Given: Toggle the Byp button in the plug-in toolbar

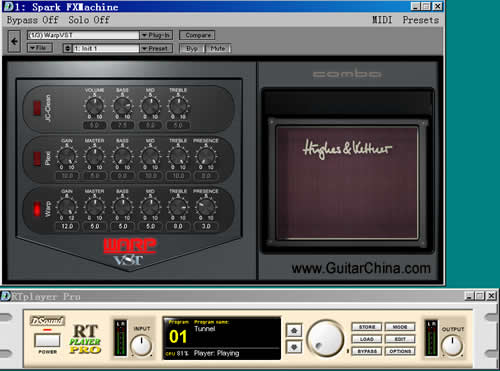Looking at the screenshot, I should click(x=192, y=49).
